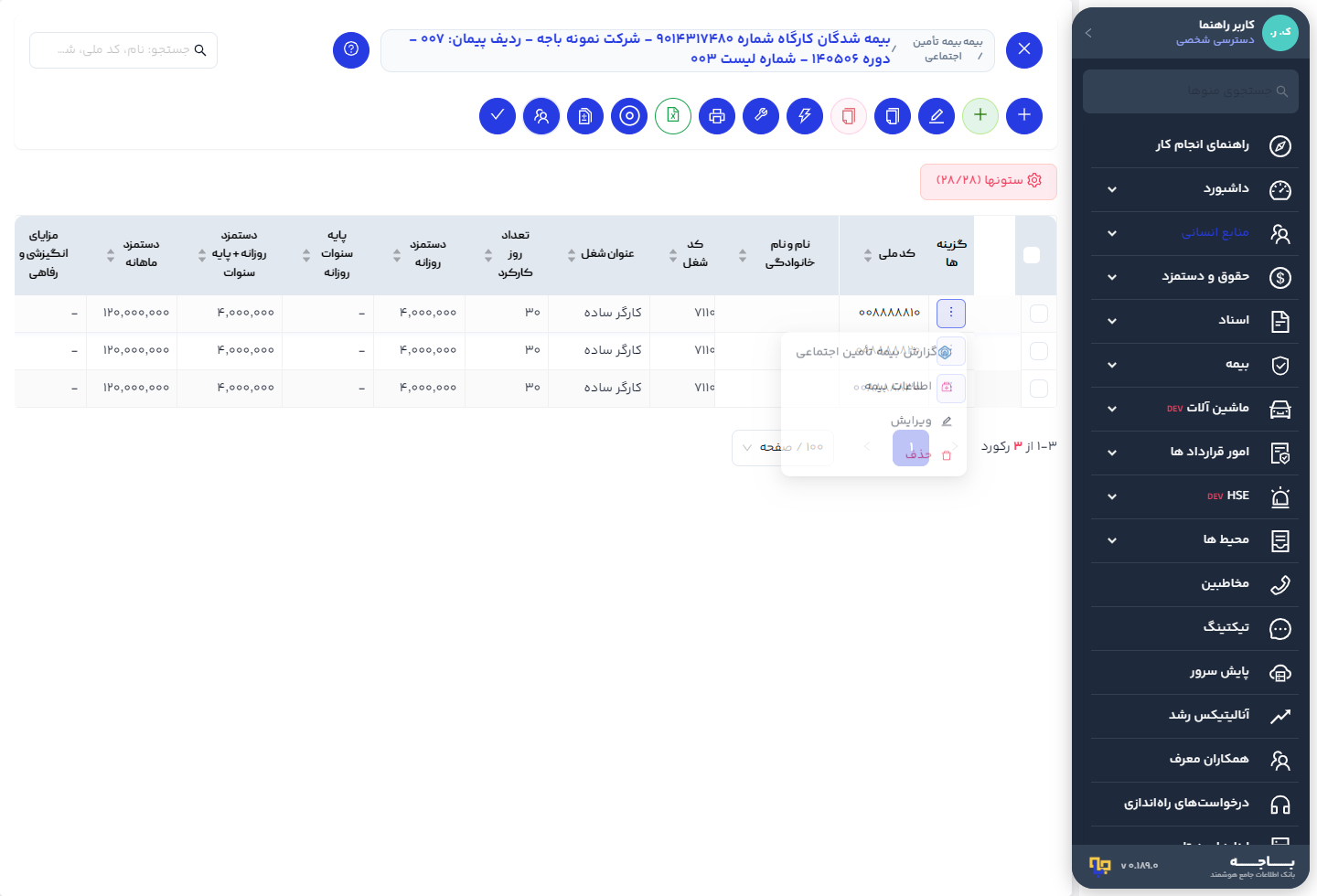1317x896 pixels.
Task: Export using the green Excel icon
Action: click(x=673, y=116)
